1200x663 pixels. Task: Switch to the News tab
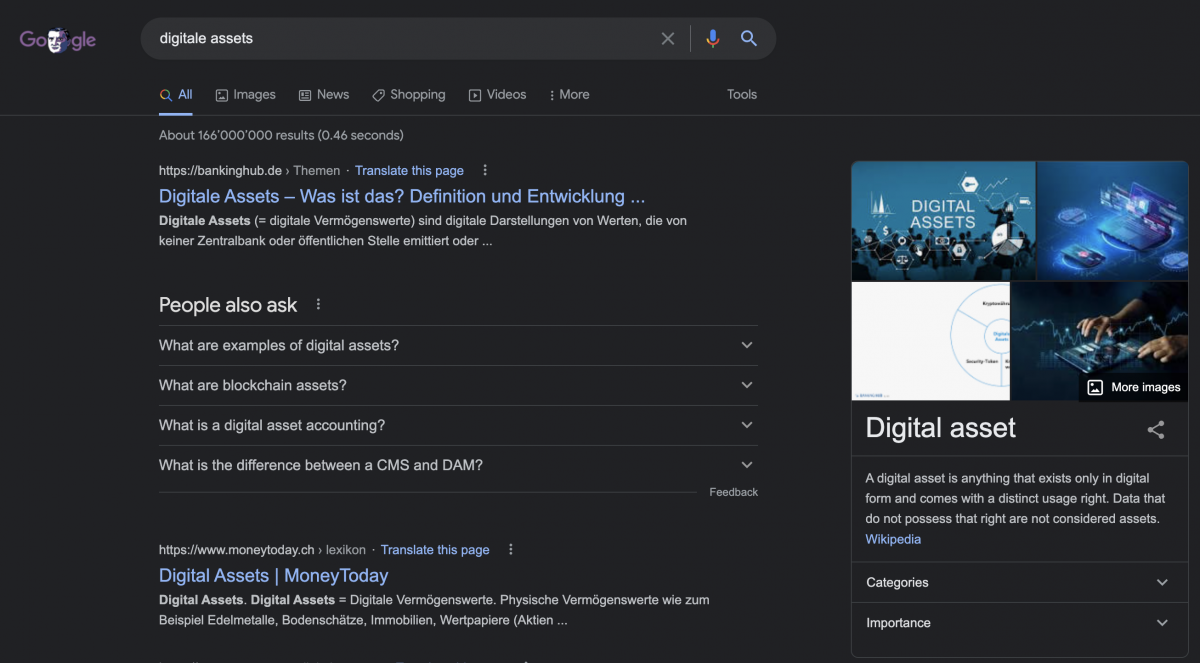[x=324, y=95]
